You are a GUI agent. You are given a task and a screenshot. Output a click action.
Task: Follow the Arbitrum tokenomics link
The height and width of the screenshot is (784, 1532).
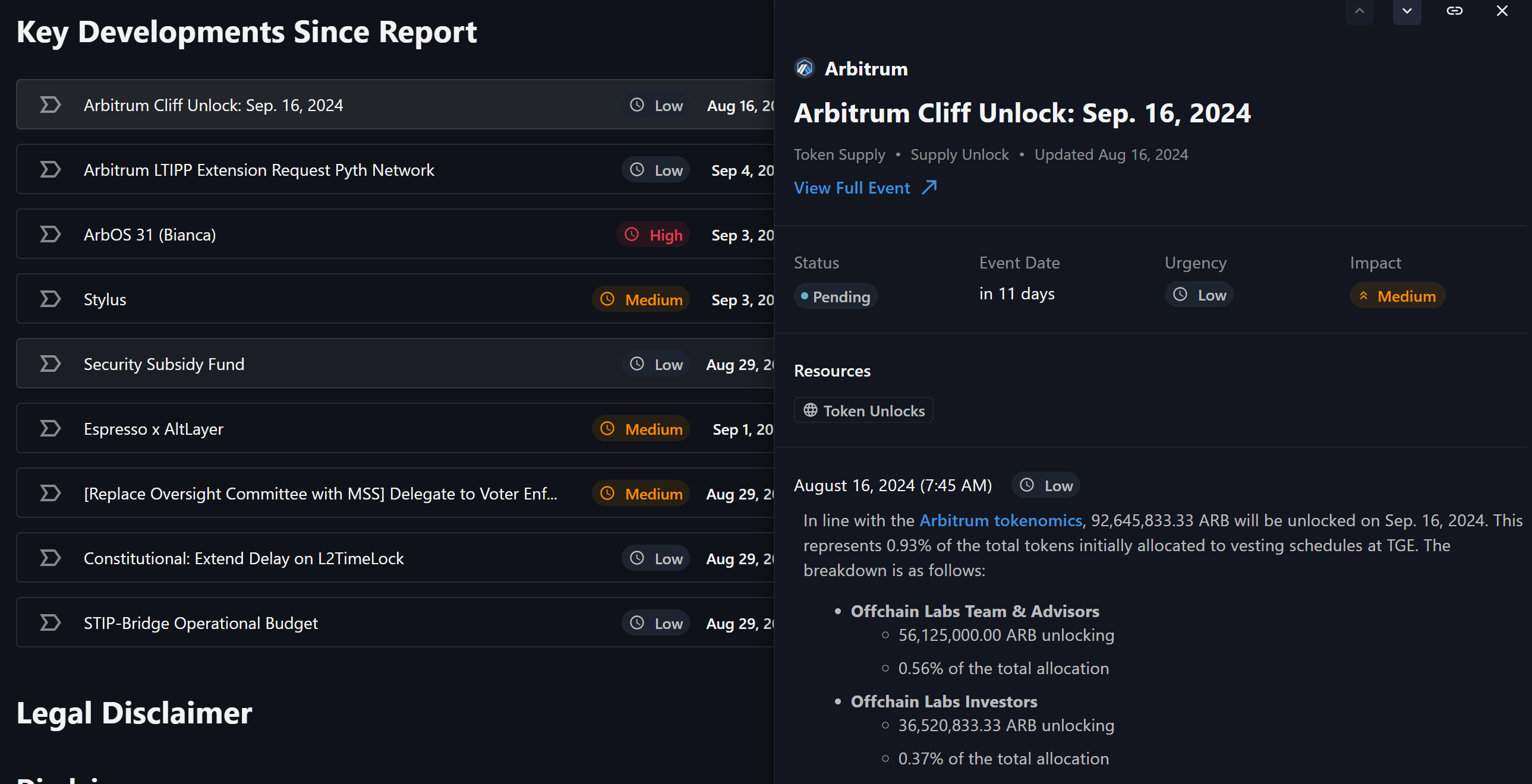(x=1000, y=521)
